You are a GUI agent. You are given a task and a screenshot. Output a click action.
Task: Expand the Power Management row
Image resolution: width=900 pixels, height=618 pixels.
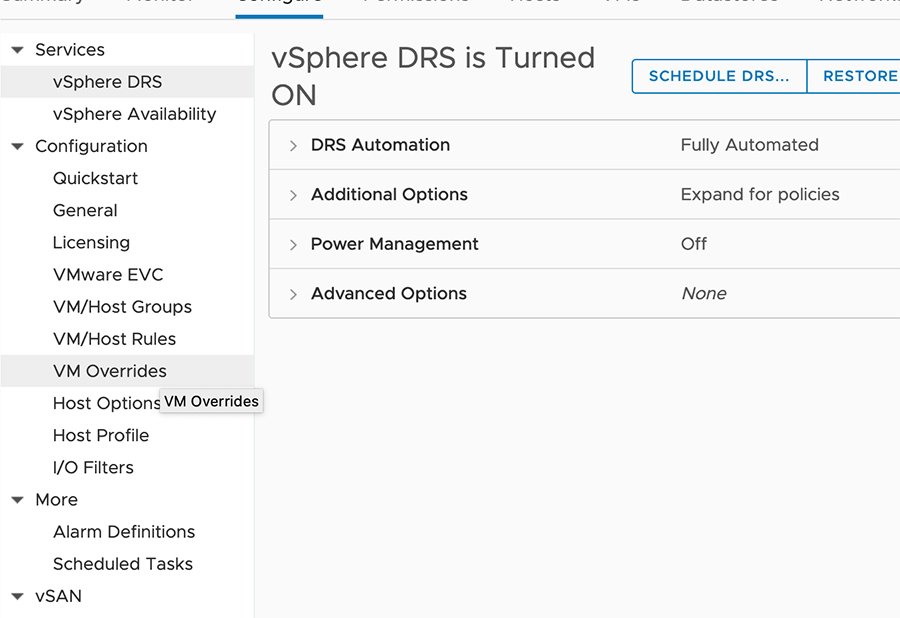pyautogui.click(x=293, y=244)
